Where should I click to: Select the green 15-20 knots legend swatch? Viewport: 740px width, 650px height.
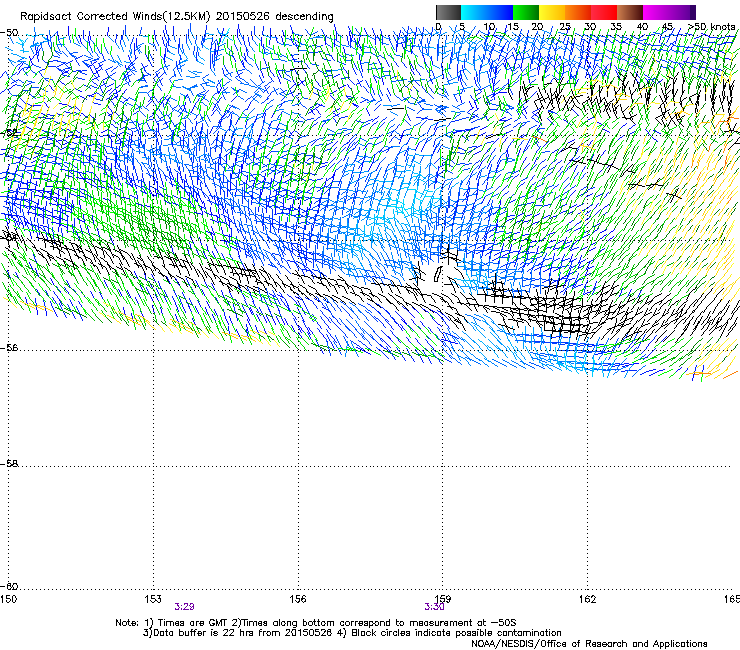[526, 12]
